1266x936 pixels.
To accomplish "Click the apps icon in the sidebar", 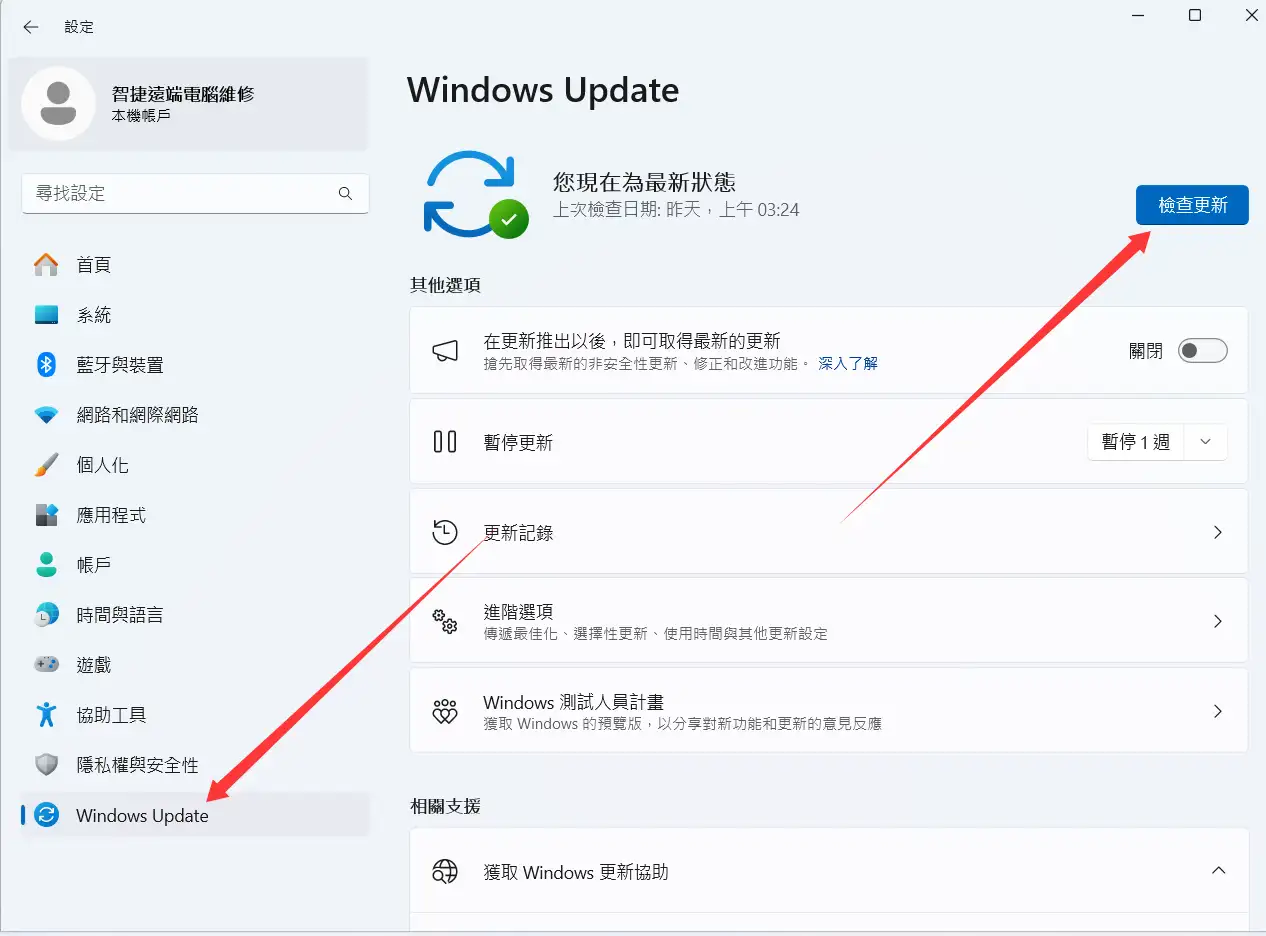I will (x=46, y=515).
